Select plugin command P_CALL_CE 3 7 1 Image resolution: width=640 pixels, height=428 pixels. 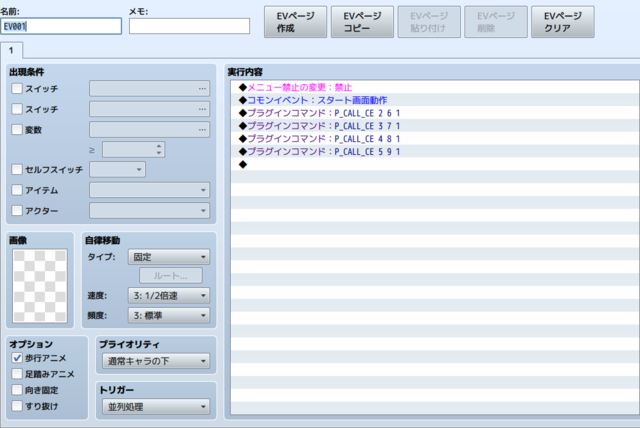435,126
